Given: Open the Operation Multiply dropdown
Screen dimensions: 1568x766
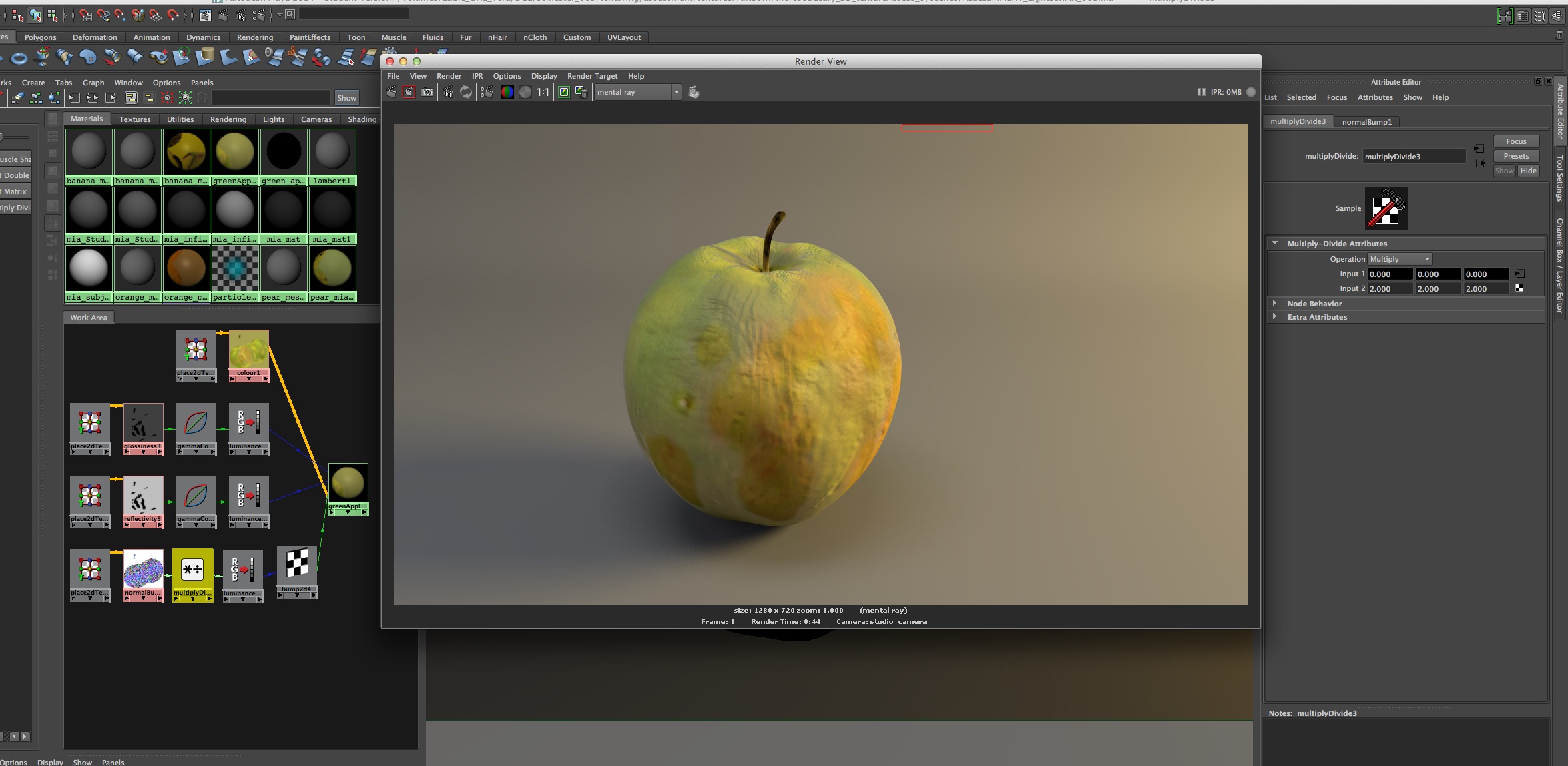Looking at the screenshot, I should click(x=1399, y=259).
